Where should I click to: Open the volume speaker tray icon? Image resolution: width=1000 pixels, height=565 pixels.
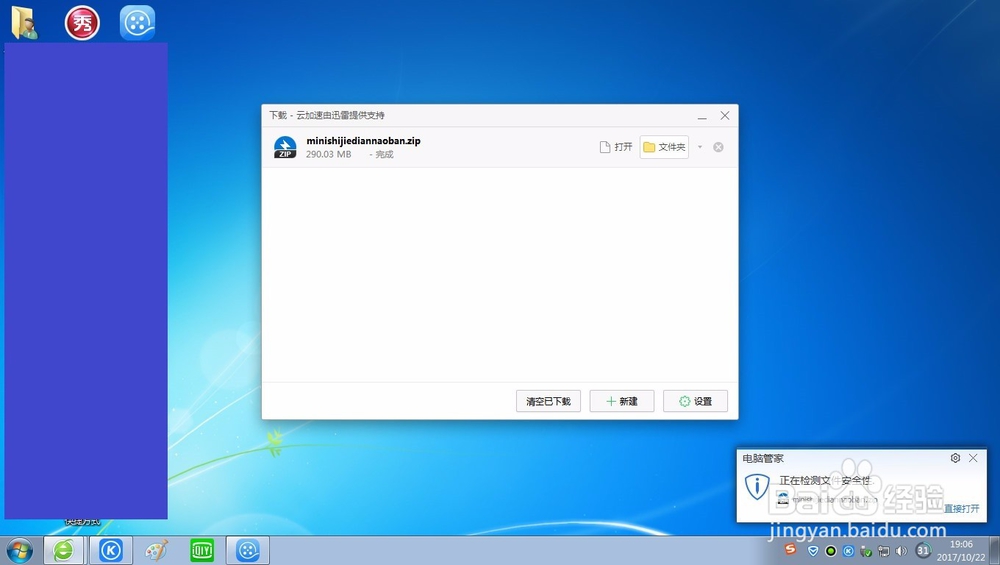901,551
